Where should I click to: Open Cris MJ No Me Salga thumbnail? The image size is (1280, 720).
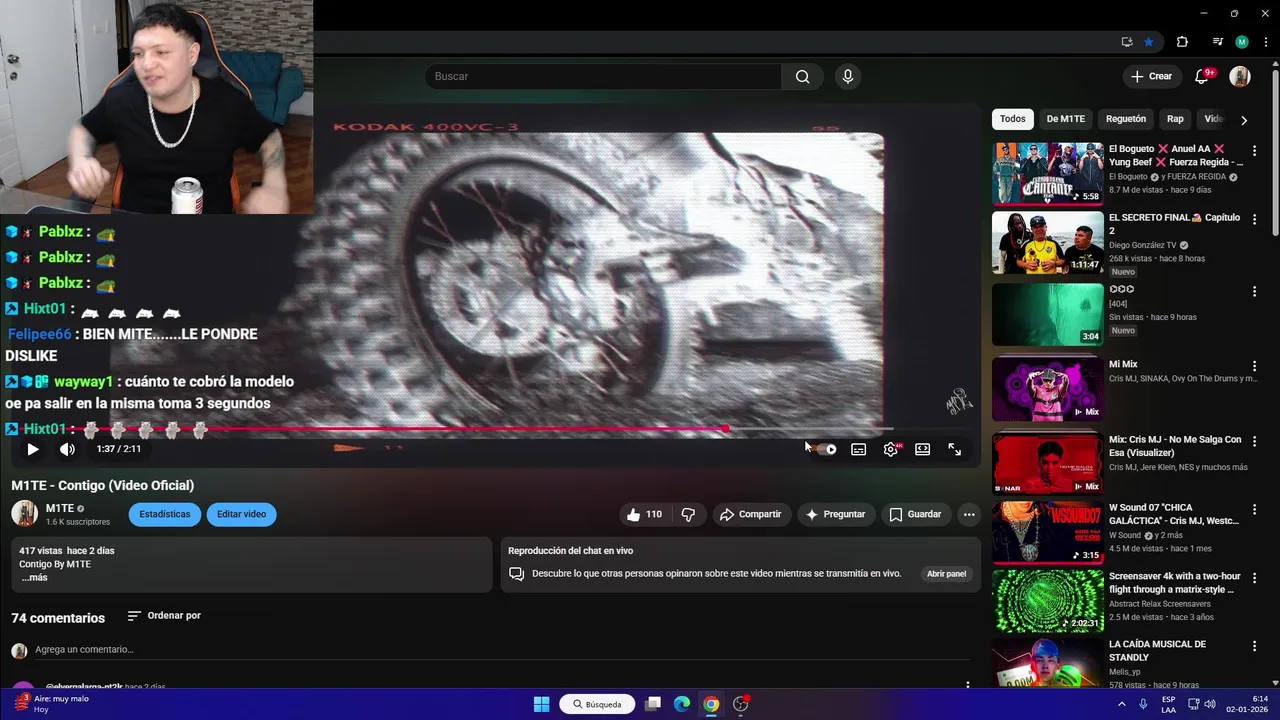point(1047,463)
